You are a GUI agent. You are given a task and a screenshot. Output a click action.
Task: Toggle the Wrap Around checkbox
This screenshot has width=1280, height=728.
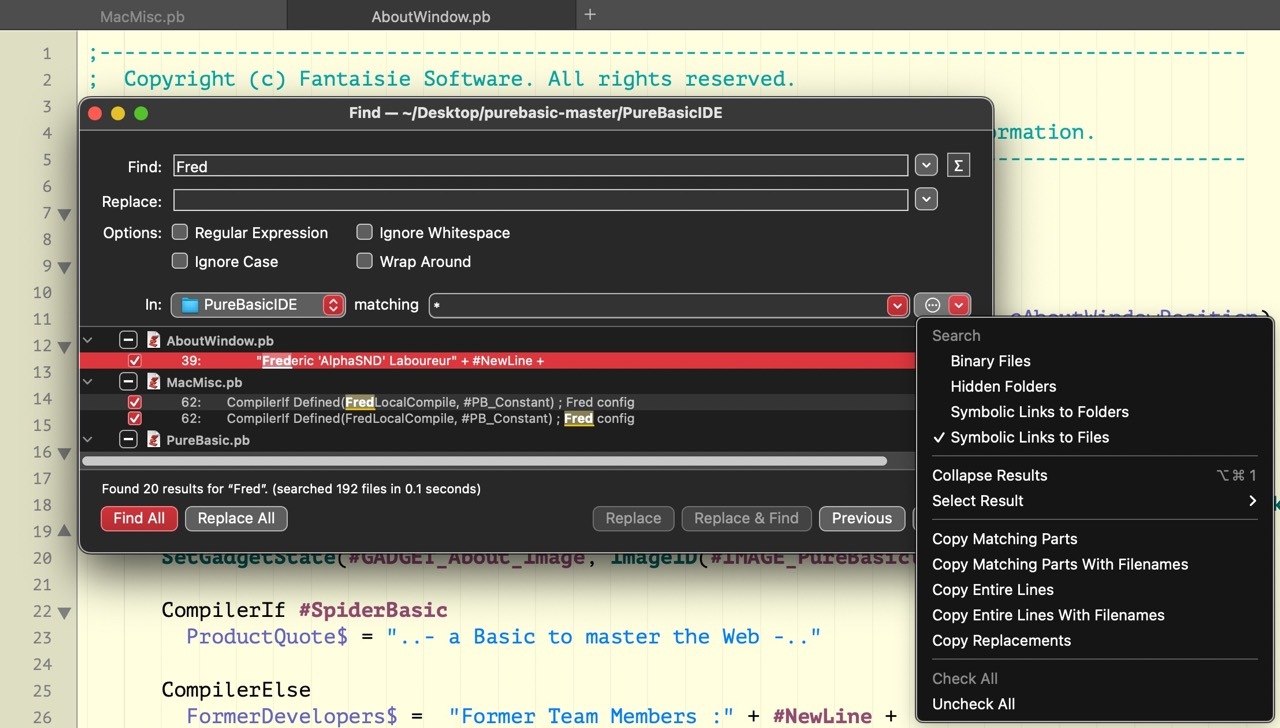click(x=365, y=261)
